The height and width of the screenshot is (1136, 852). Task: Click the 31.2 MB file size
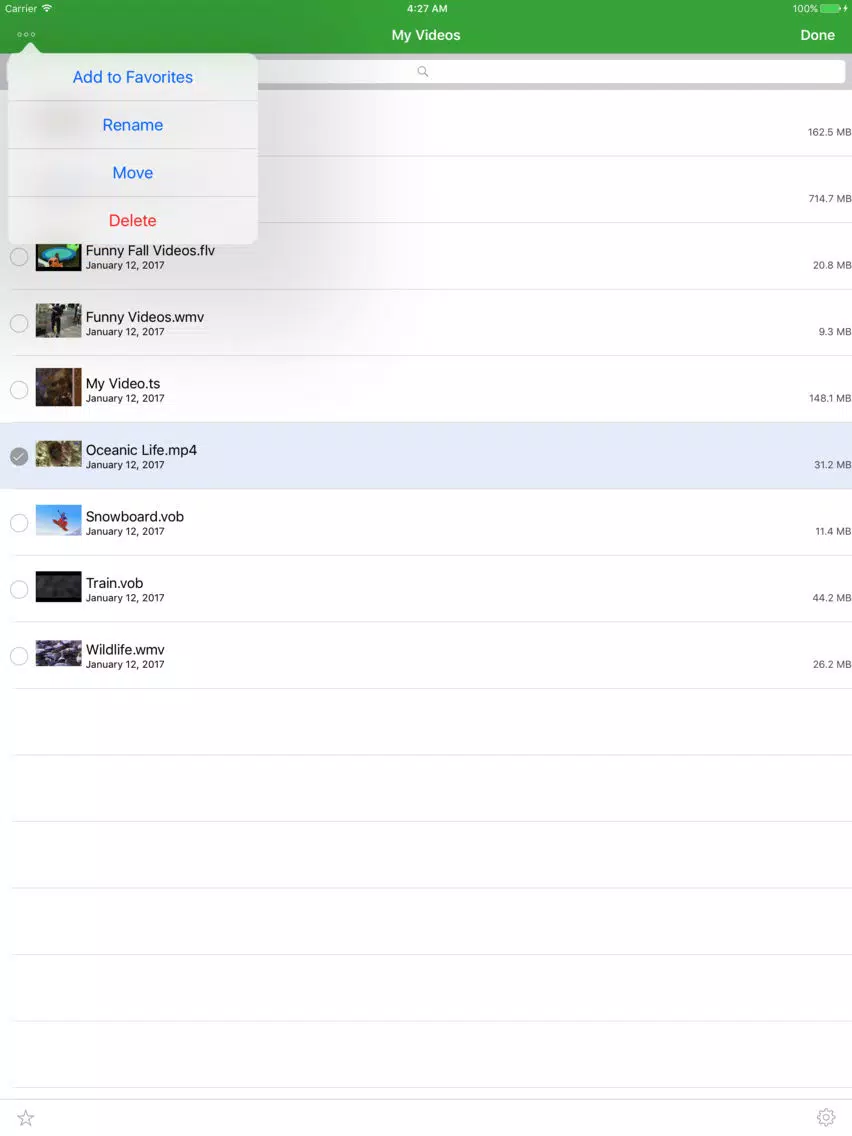click(832, 465)
